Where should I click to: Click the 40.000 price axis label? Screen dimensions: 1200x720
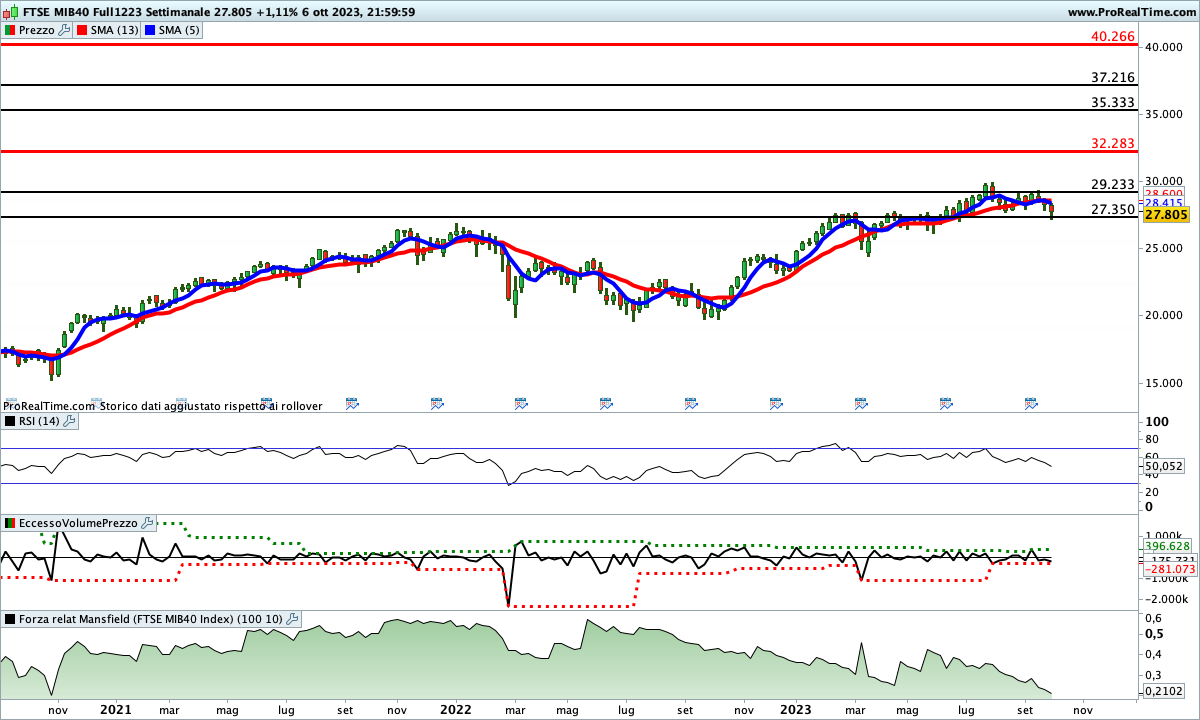1165,47
